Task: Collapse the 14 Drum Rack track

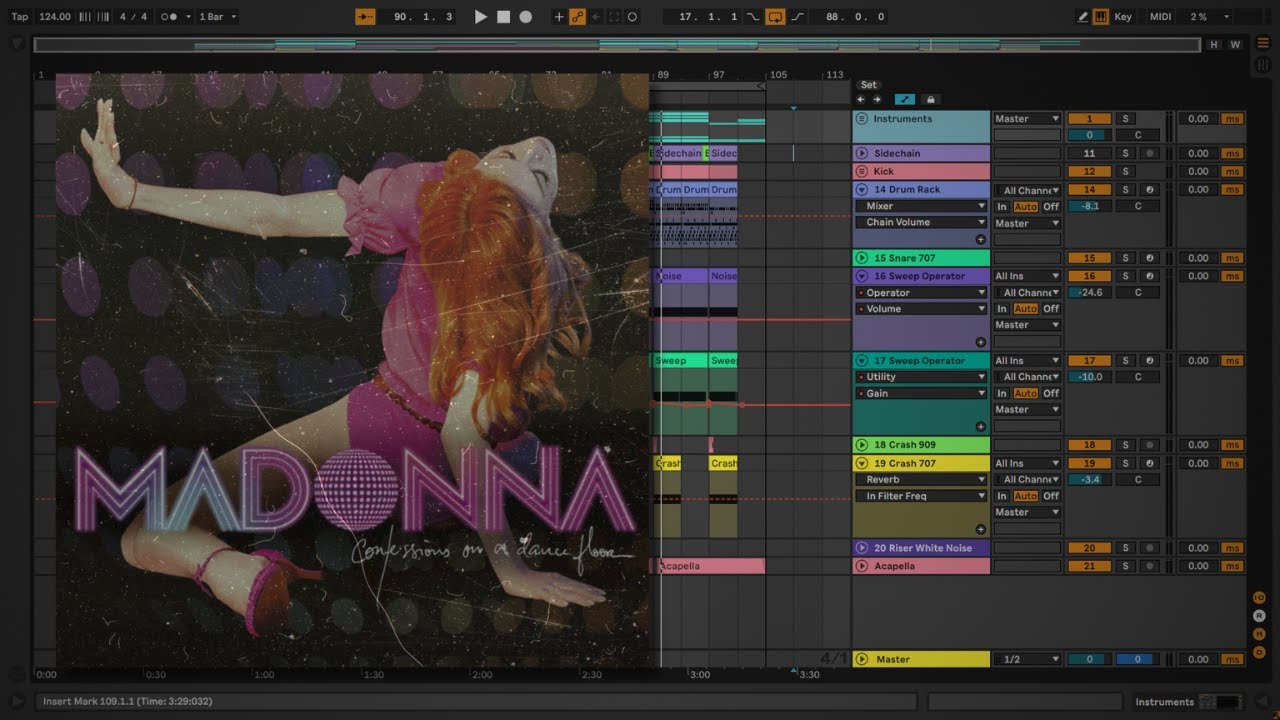Action: pyautogui.click(x=862, y=189)
